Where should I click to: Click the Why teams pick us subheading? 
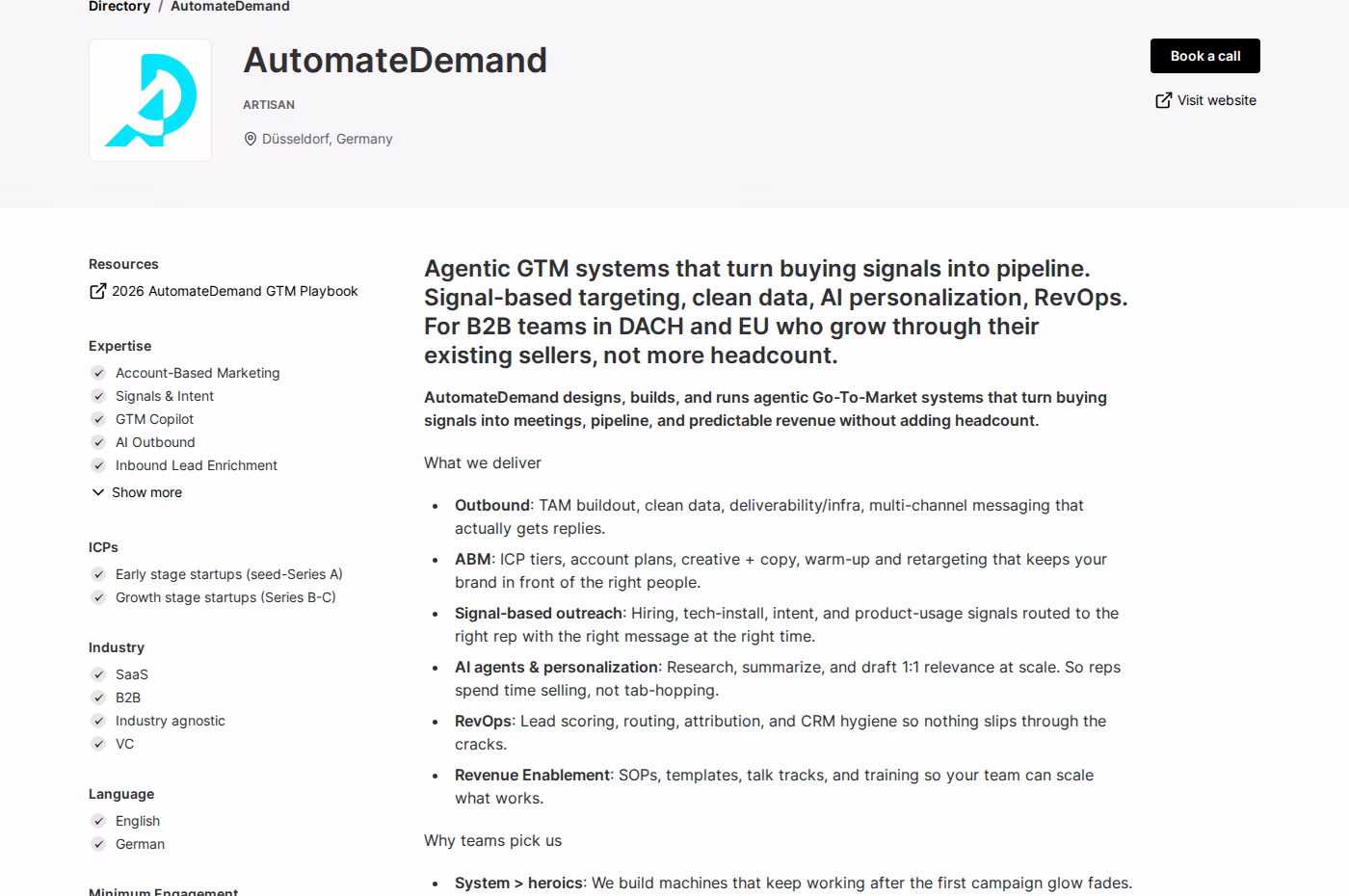tap(492, 840)
